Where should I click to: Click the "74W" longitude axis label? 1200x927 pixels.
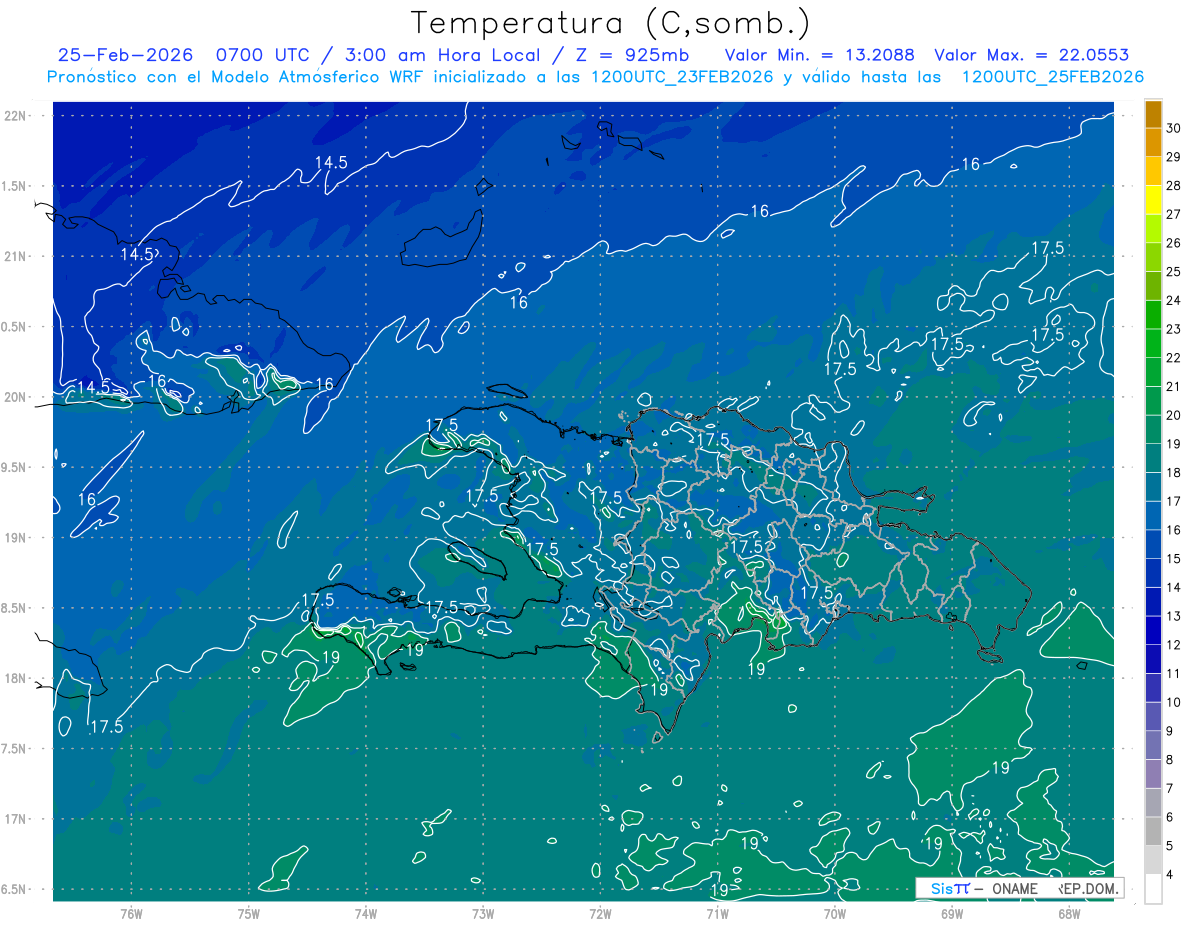tap(366, 913)
